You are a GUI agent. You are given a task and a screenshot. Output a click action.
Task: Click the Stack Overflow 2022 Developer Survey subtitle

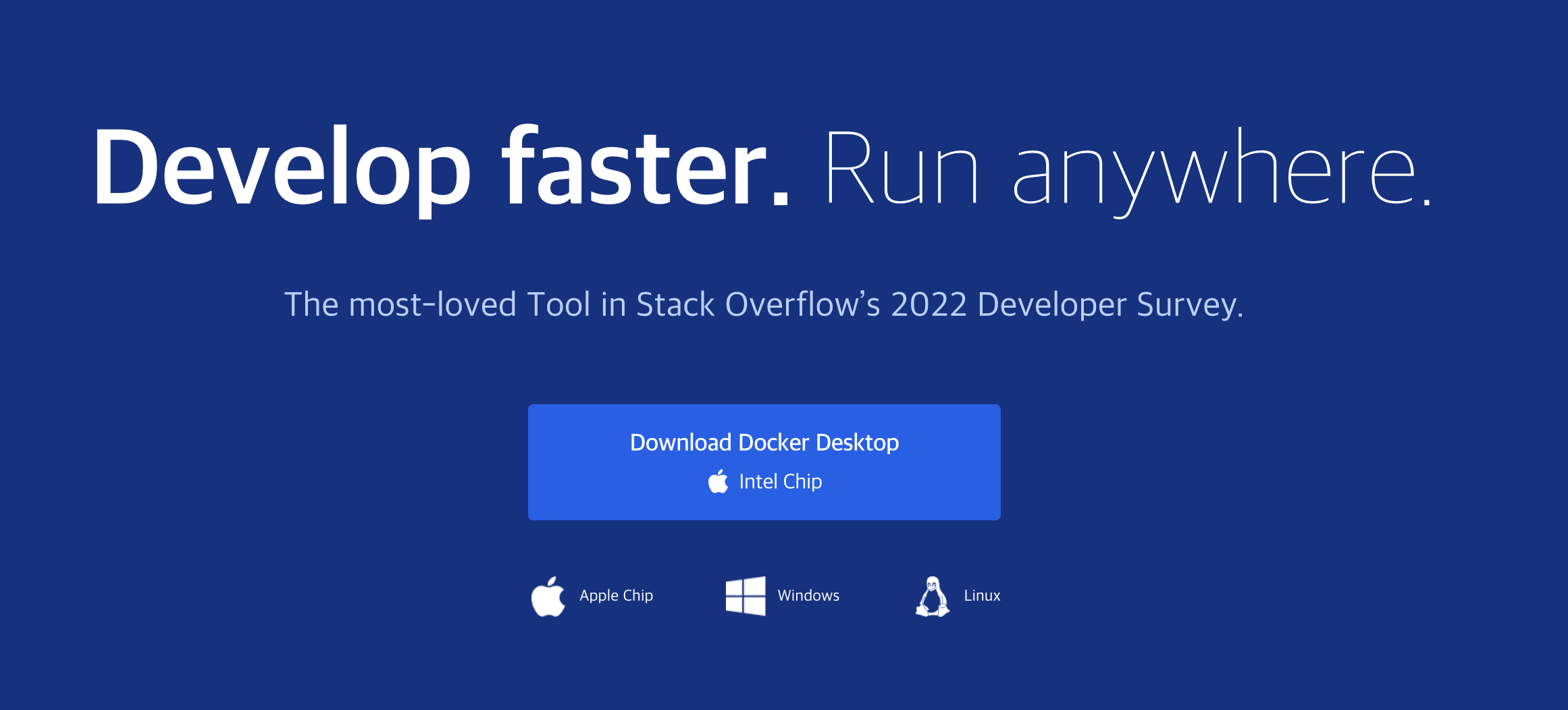point(764,304)
